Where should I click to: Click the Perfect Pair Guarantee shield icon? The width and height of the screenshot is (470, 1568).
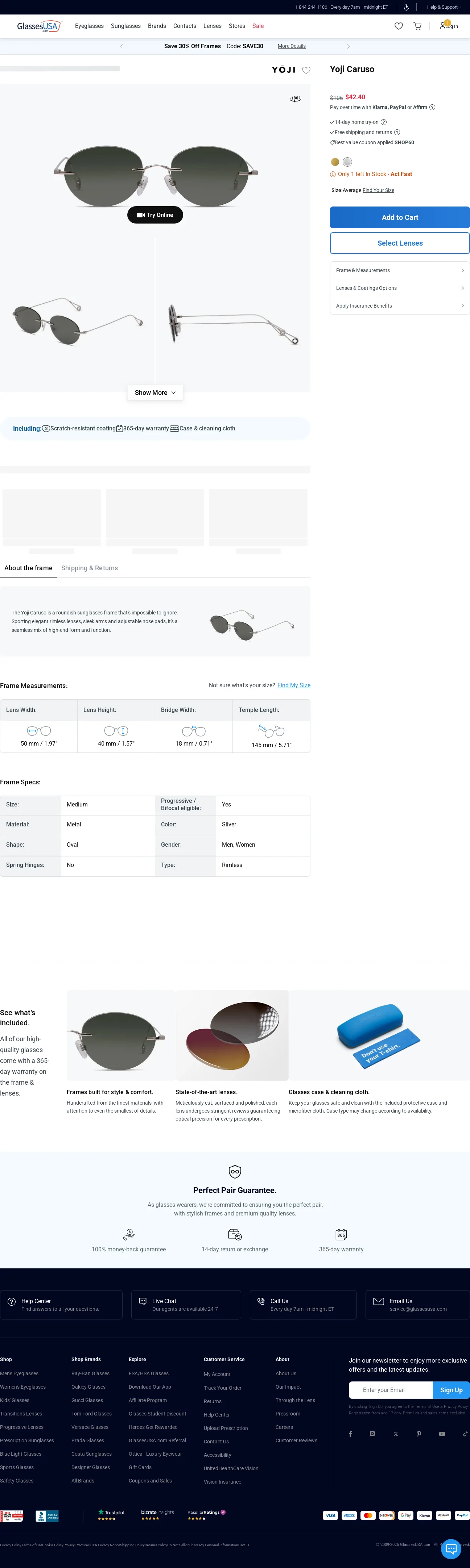tap(235, 1171)
